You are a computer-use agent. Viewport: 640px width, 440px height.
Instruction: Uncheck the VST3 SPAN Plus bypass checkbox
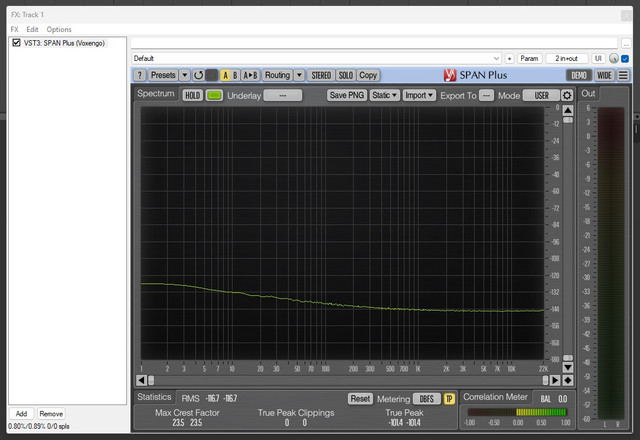coord(16,42)
